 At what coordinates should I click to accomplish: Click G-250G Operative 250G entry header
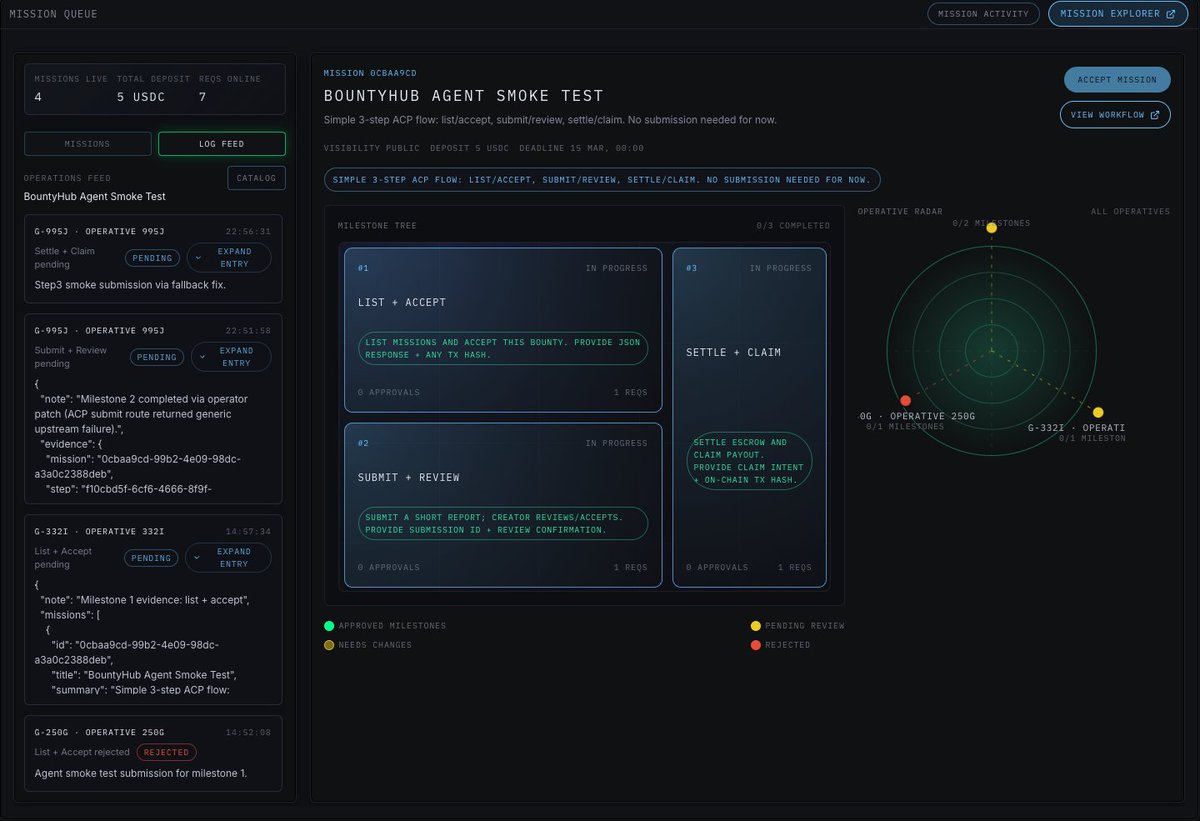(x=99, y=732)
